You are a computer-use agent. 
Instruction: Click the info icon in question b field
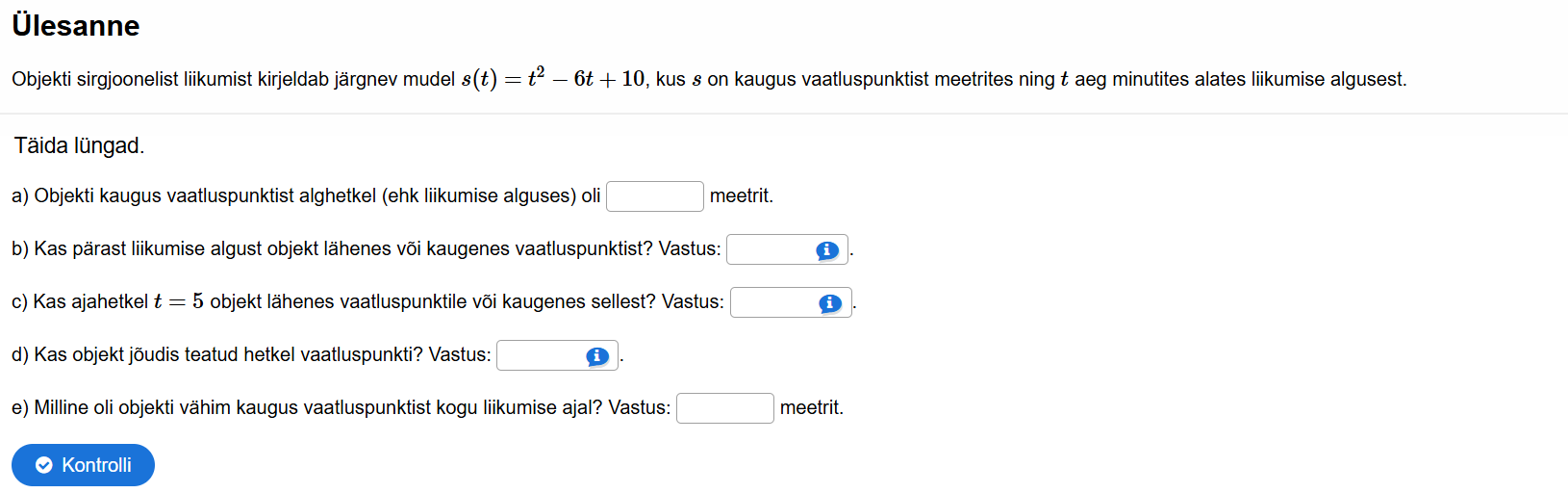[x=827, y=250]
